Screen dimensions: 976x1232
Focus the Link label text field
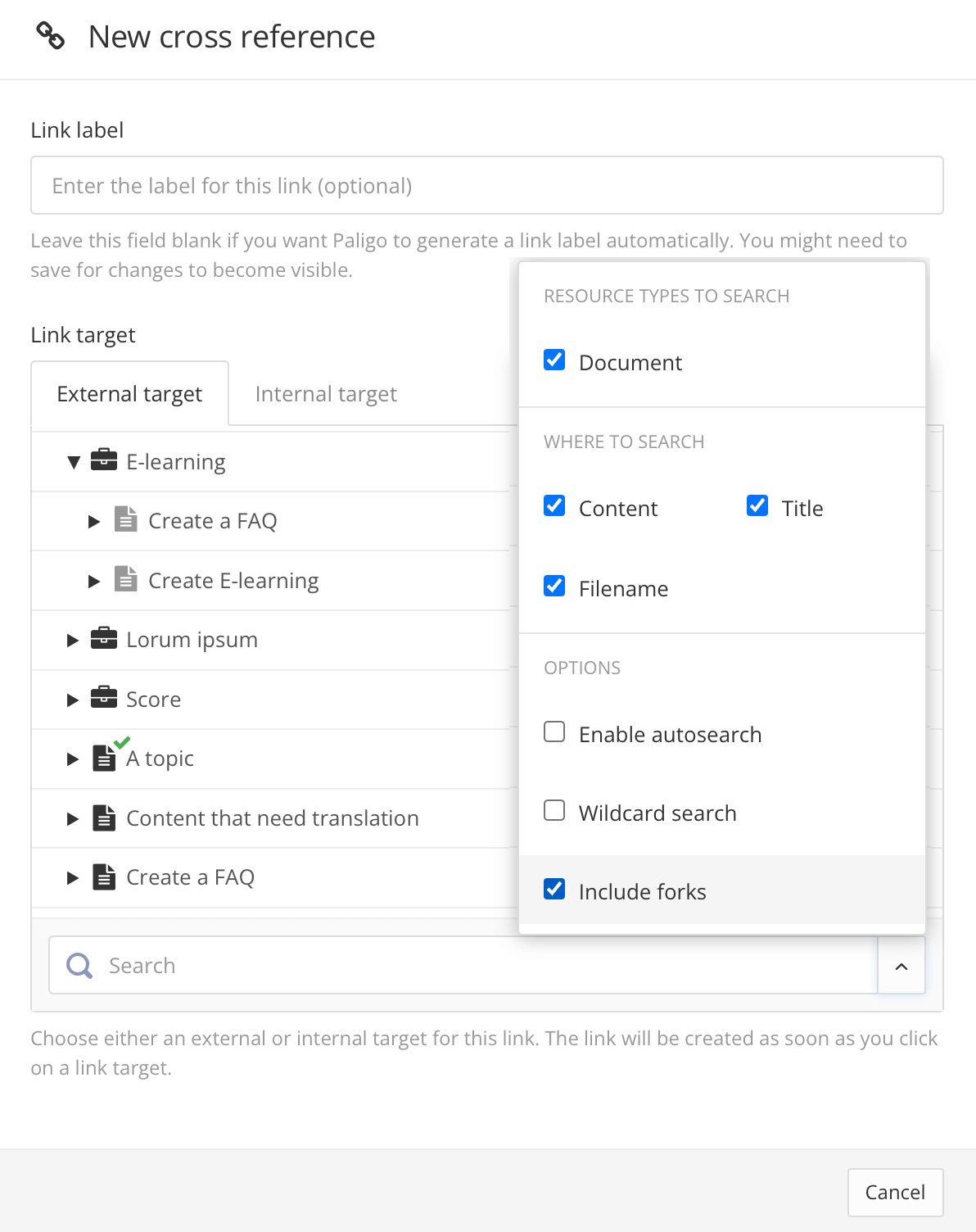(486, 186)
